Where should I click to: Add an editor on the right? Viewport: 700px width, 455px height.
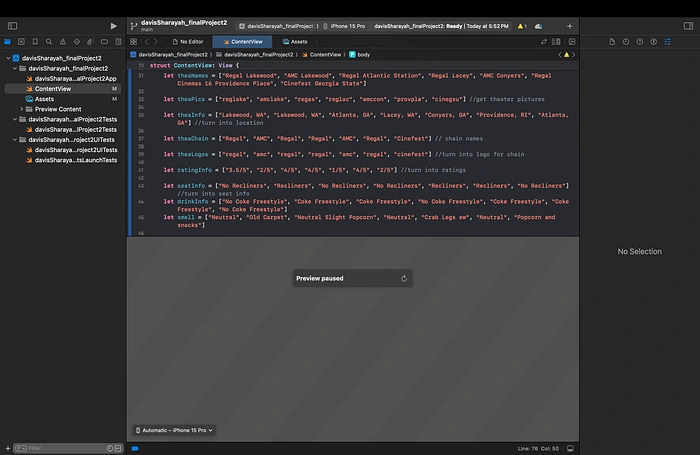(x=572, y=42)
